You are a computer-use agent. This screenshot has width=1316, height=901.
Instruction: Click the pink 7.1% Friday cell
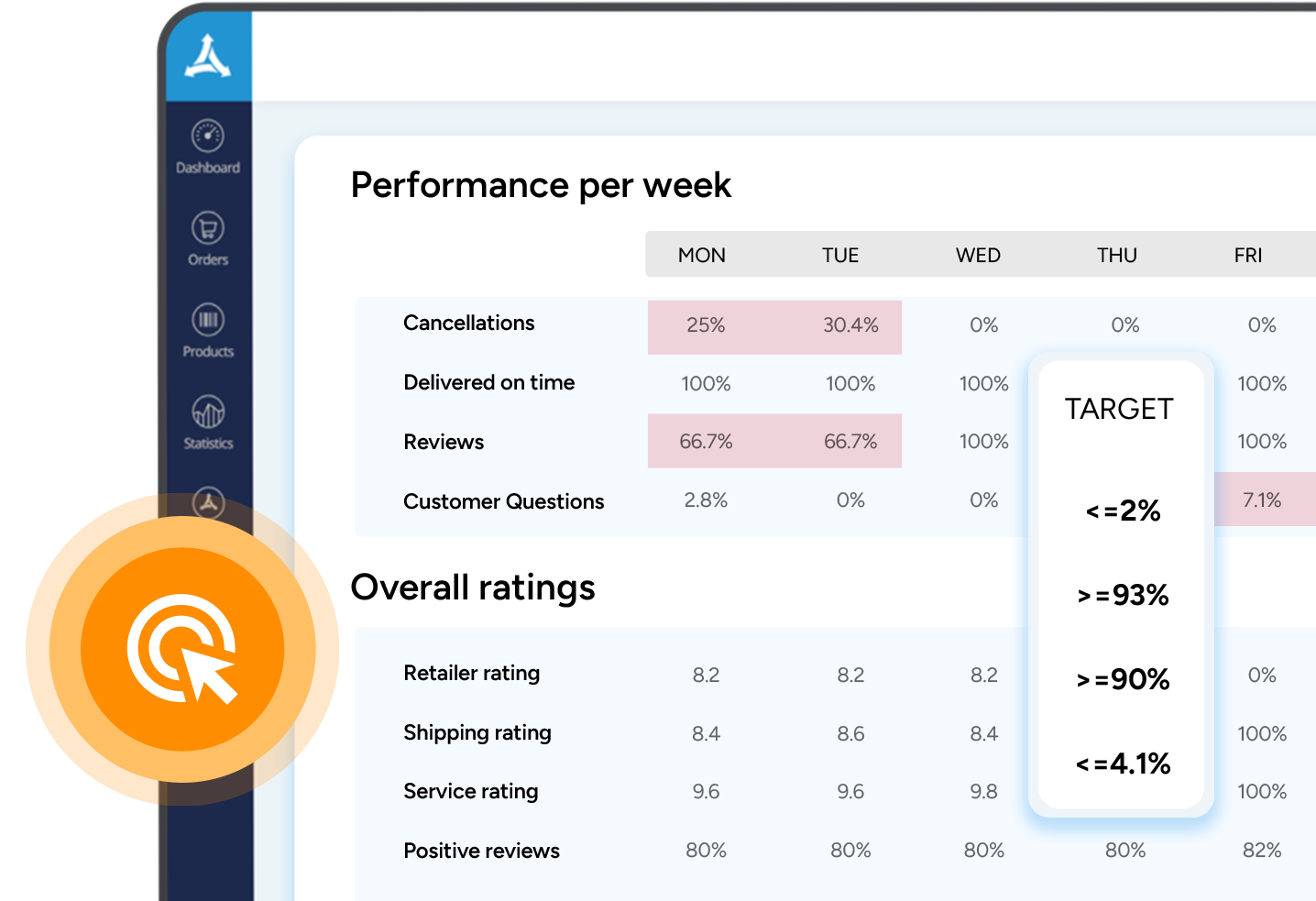[x=1262, y=500]
